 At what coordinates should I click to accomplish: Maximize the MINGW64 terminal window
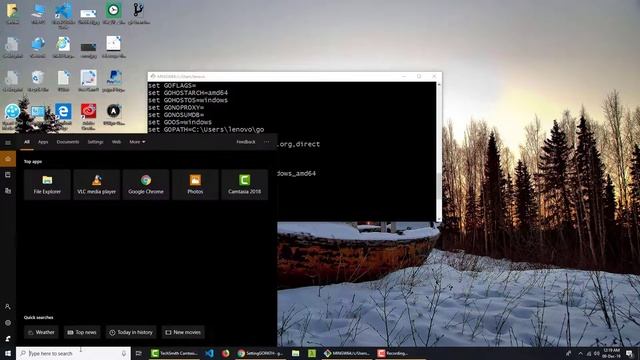click(419, 76)
